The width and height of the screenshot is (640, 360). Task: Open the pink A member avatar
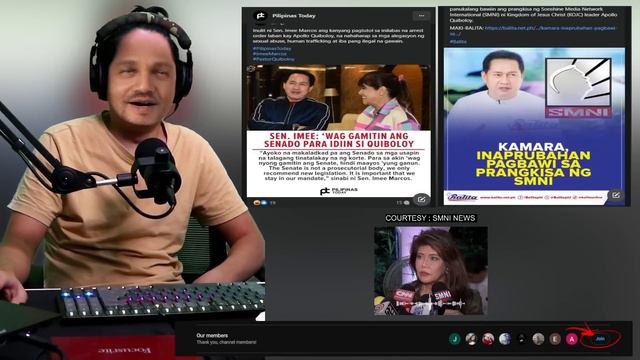click(572, 338)
